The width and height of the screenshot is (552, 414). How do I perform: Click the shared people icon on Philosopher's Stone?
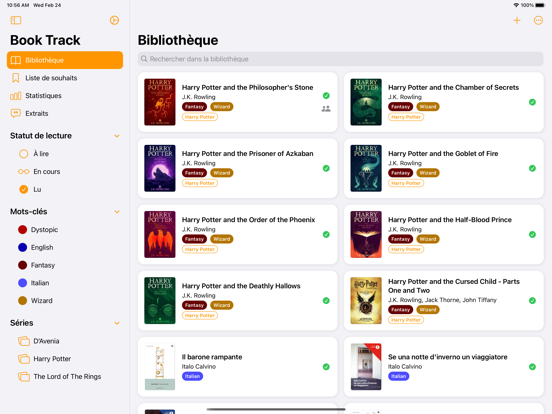(x=326, y=109)
